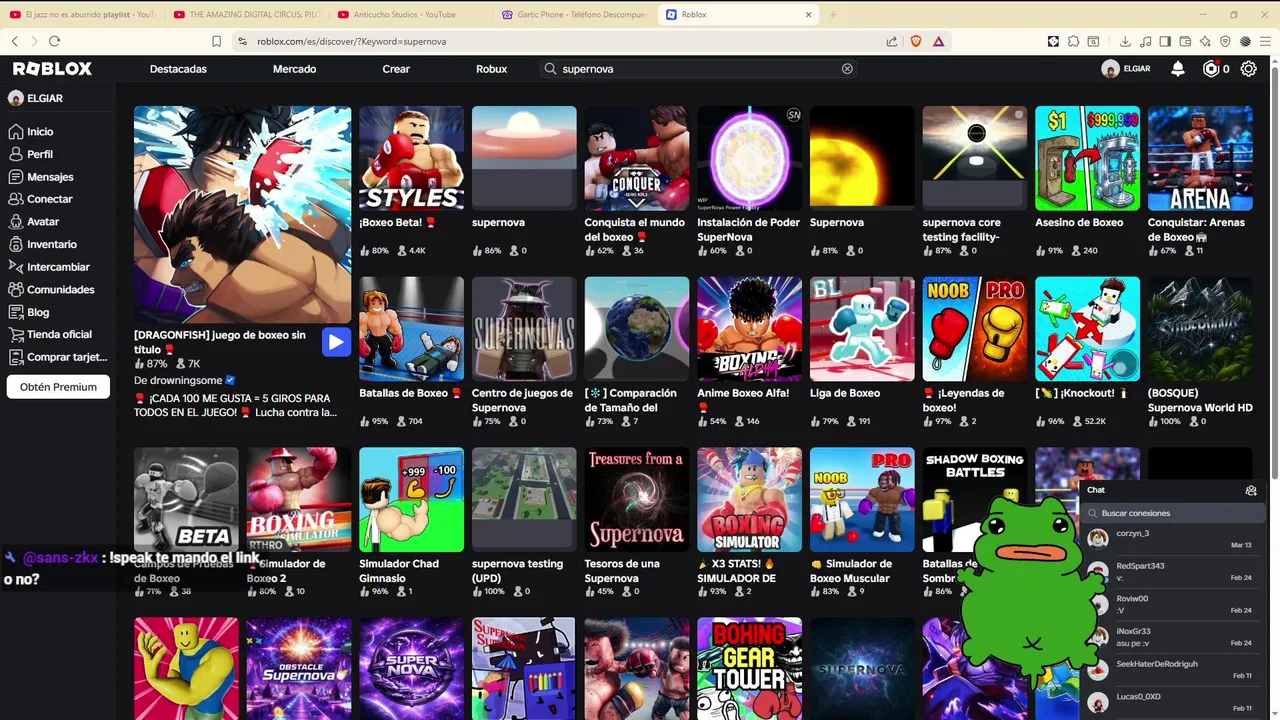The image size is (1280, 720).
Task: Open the Anime Boxeo Alfa! game thumbnail
Action: (749, 329)
